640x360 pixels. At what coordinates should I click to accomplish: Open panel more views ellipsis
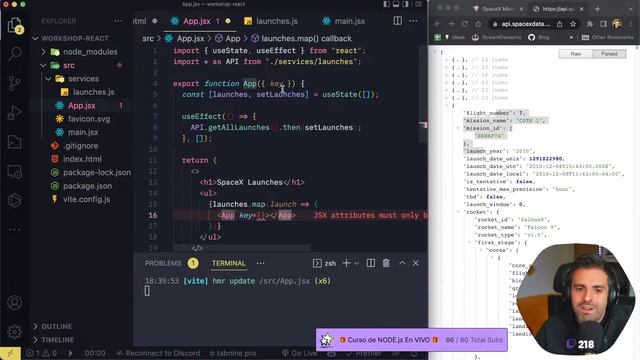coord(260,263)
